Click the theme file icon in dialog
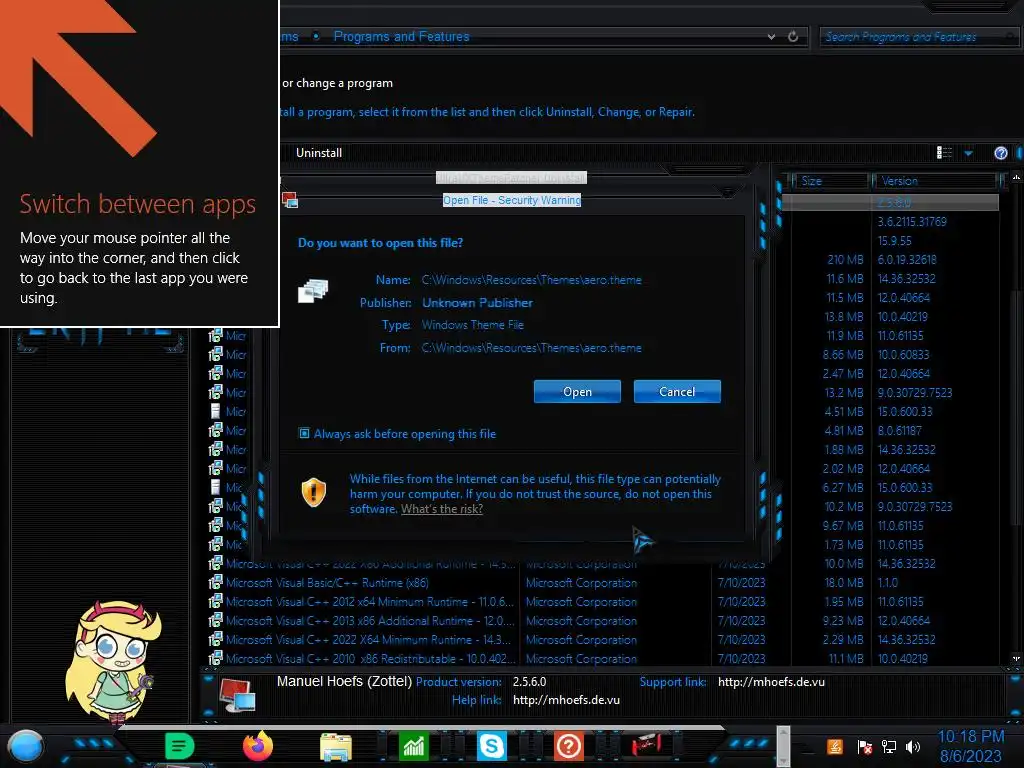The width and height of the screenshot is (1024, 768). pos(313,291)
